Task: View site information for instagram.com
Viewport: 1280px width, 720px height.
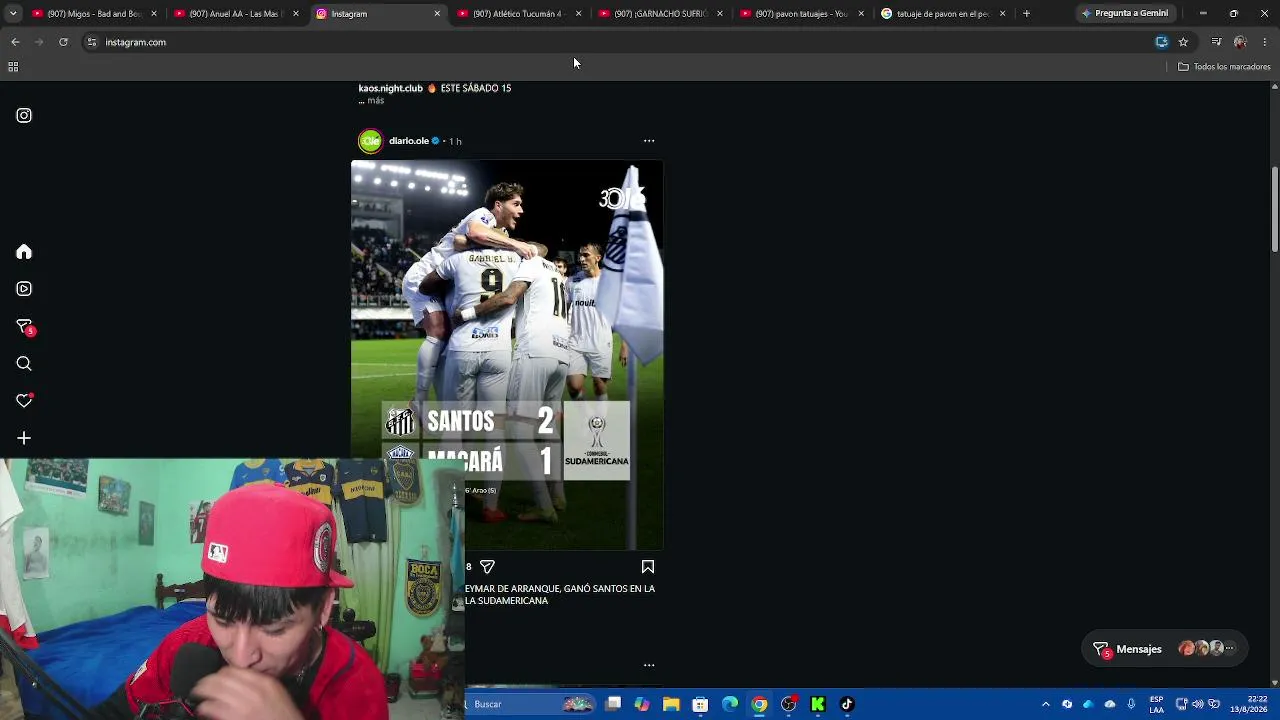Action: coord(91,42)
